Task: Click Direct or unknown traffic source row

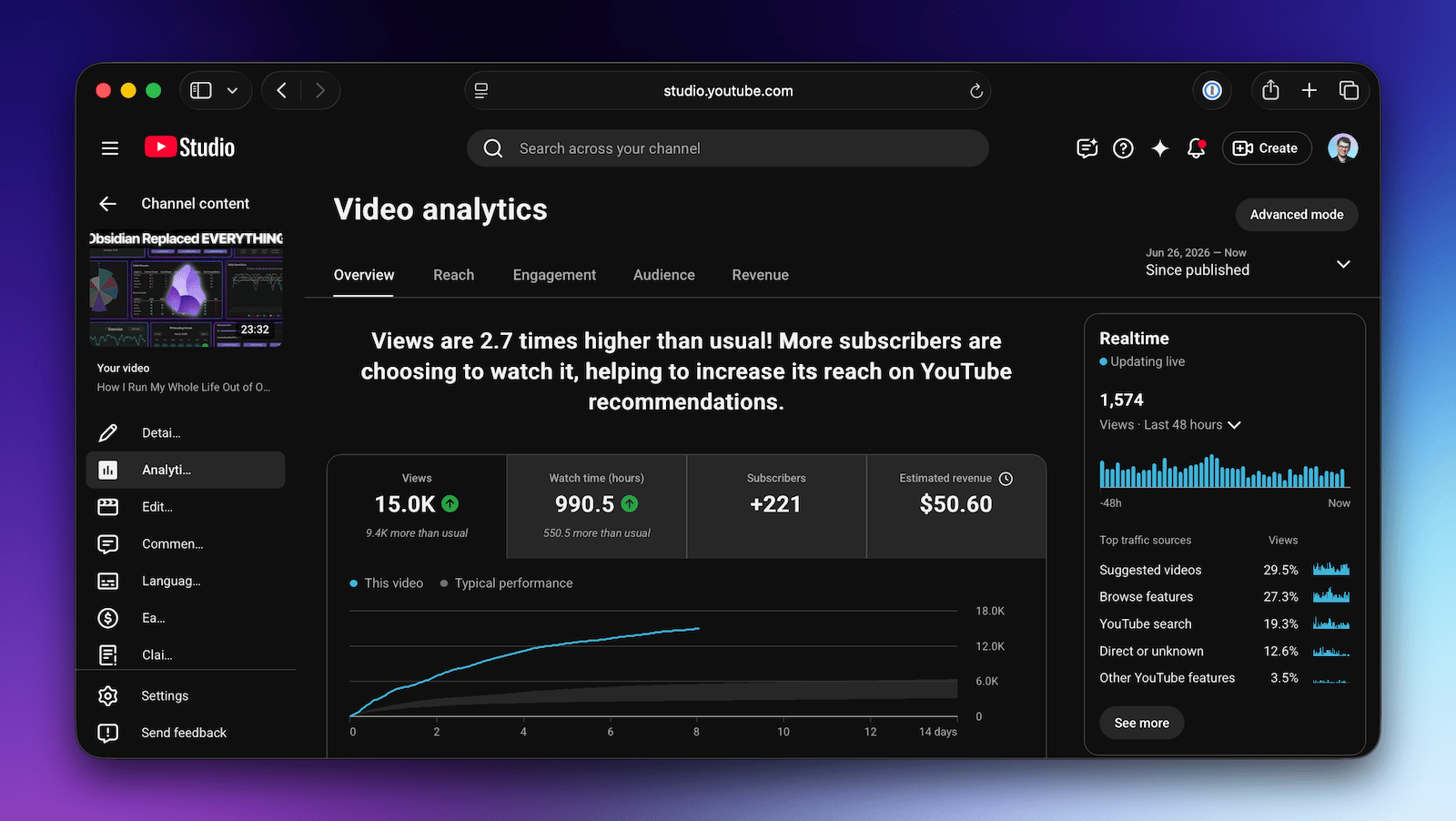Action: pyautogui.click(x=1224, y=652)
